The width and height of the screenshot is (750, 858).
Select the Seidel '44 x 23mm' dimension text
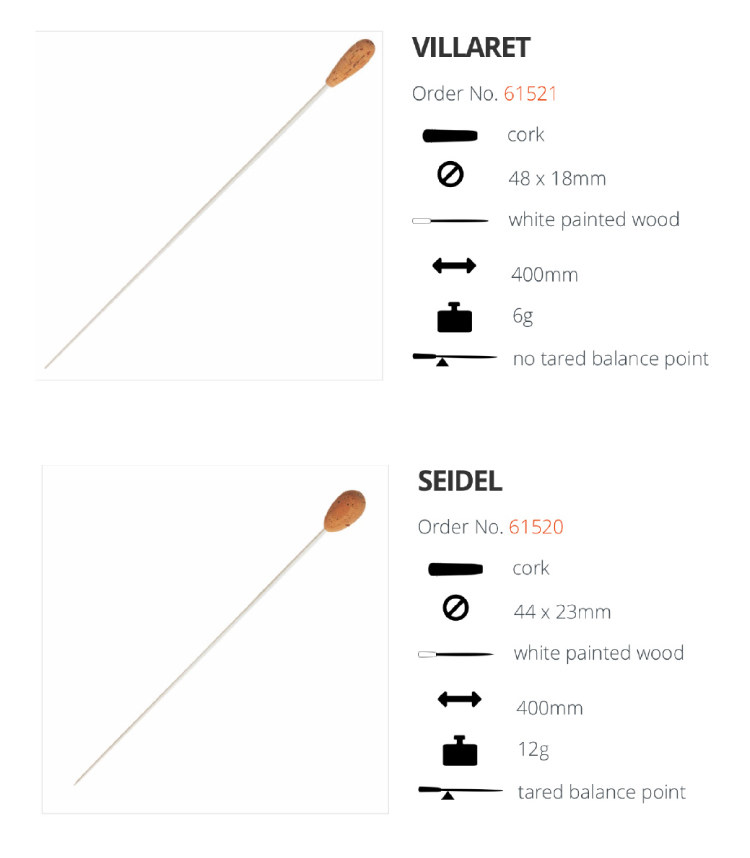click(x=561, y=612)
